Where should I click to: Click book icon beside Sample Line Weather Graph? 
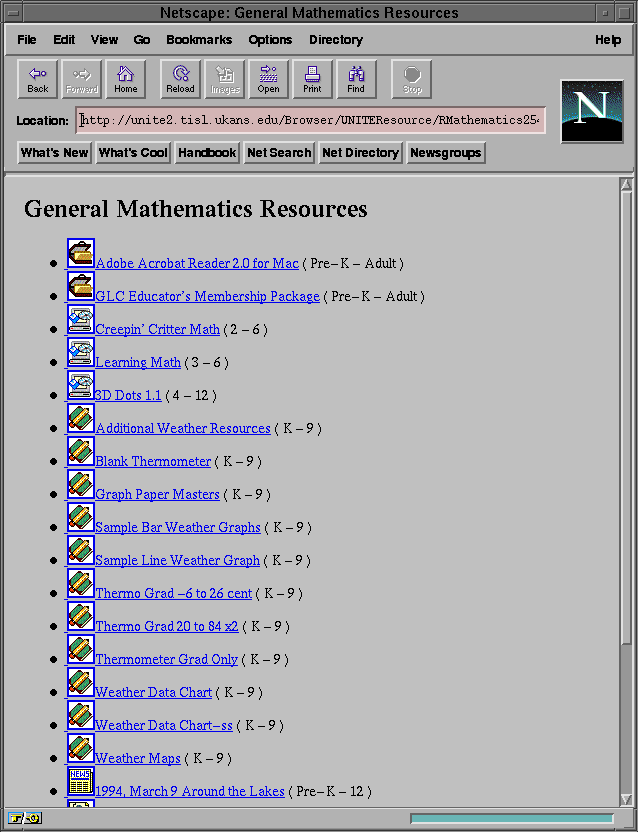[81, 550]
